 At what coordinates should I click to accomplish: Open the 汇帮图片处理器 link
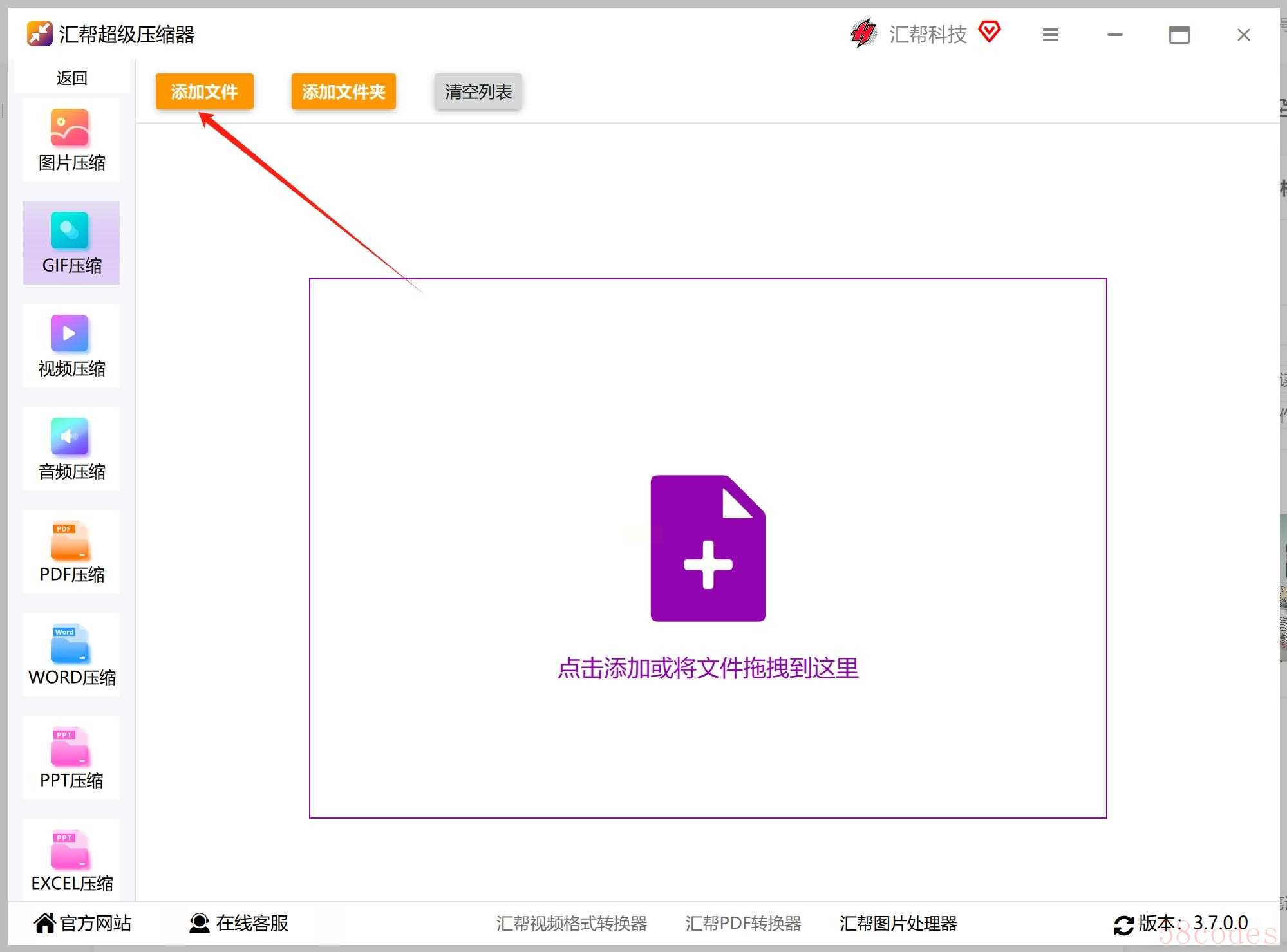click(x=898, y=924)
